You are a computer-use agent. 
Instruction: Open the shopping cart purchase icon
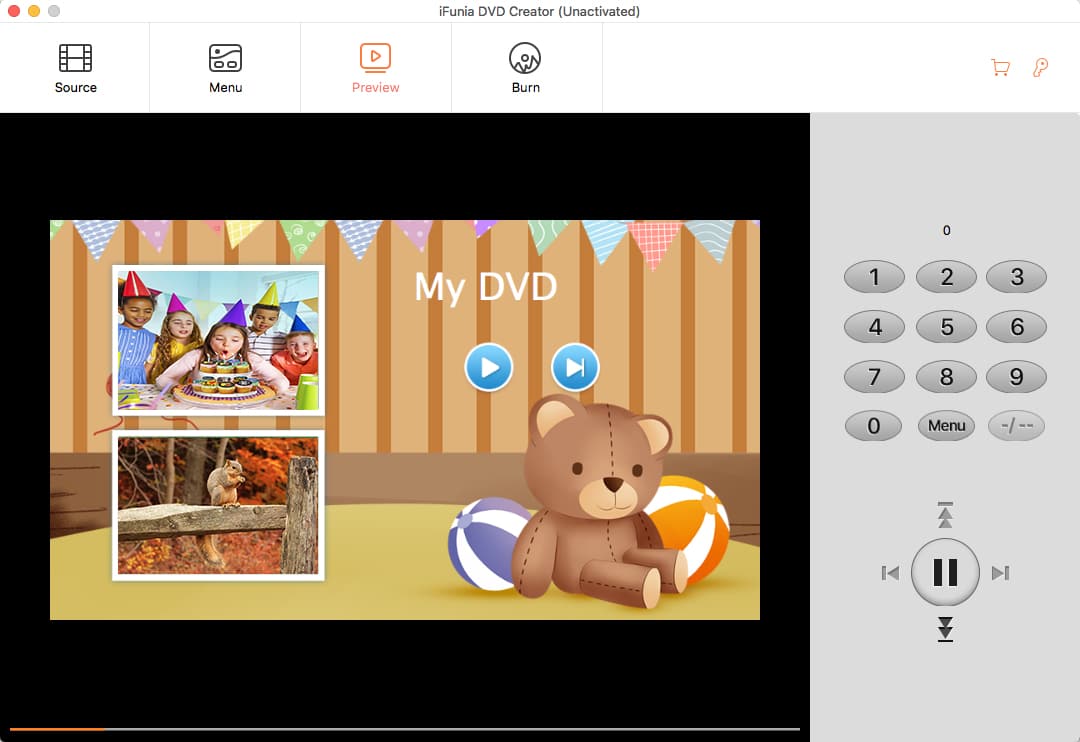tap(999, 68)
